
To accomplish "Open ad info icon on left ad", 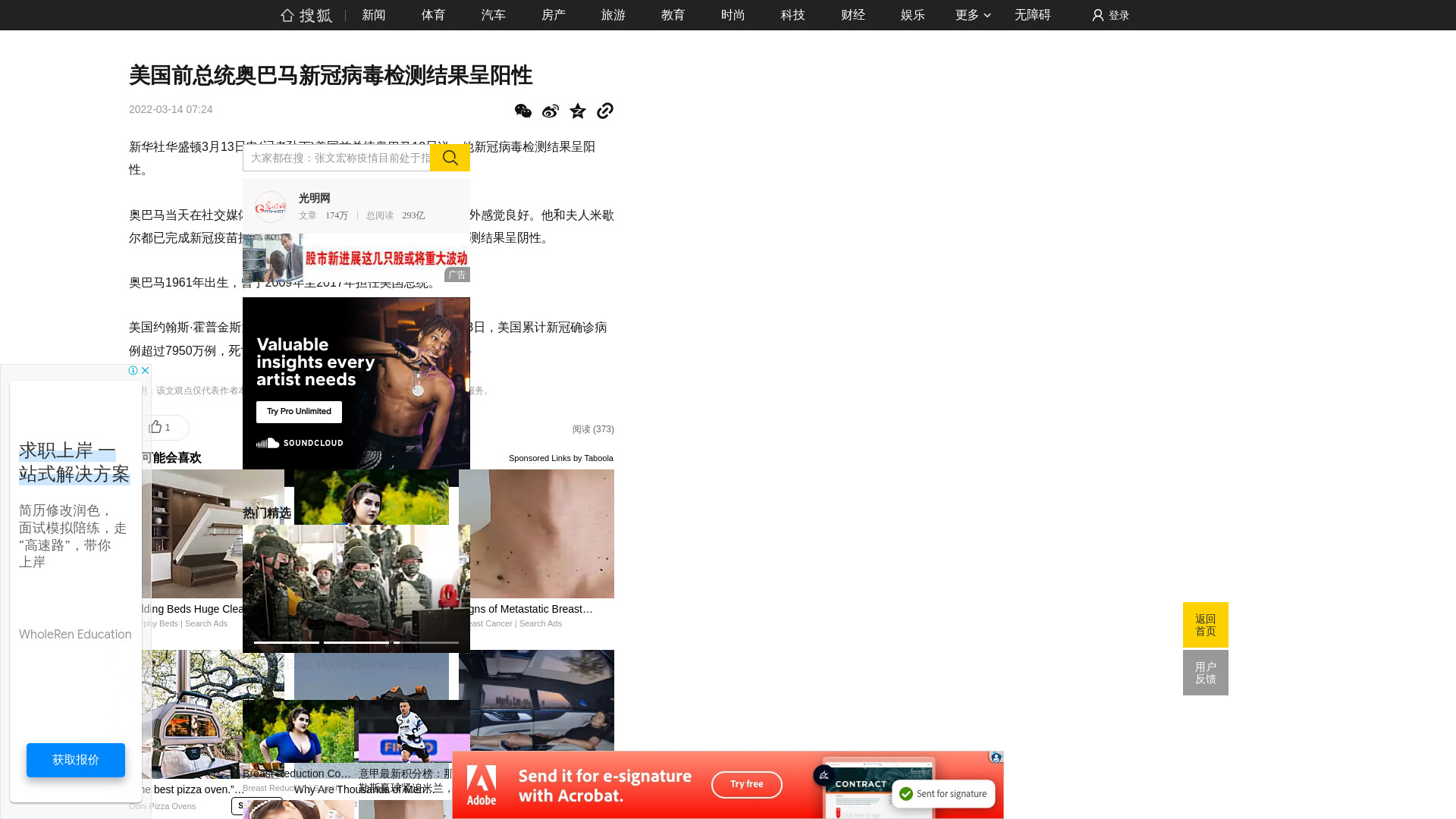I will coord(133,371).
